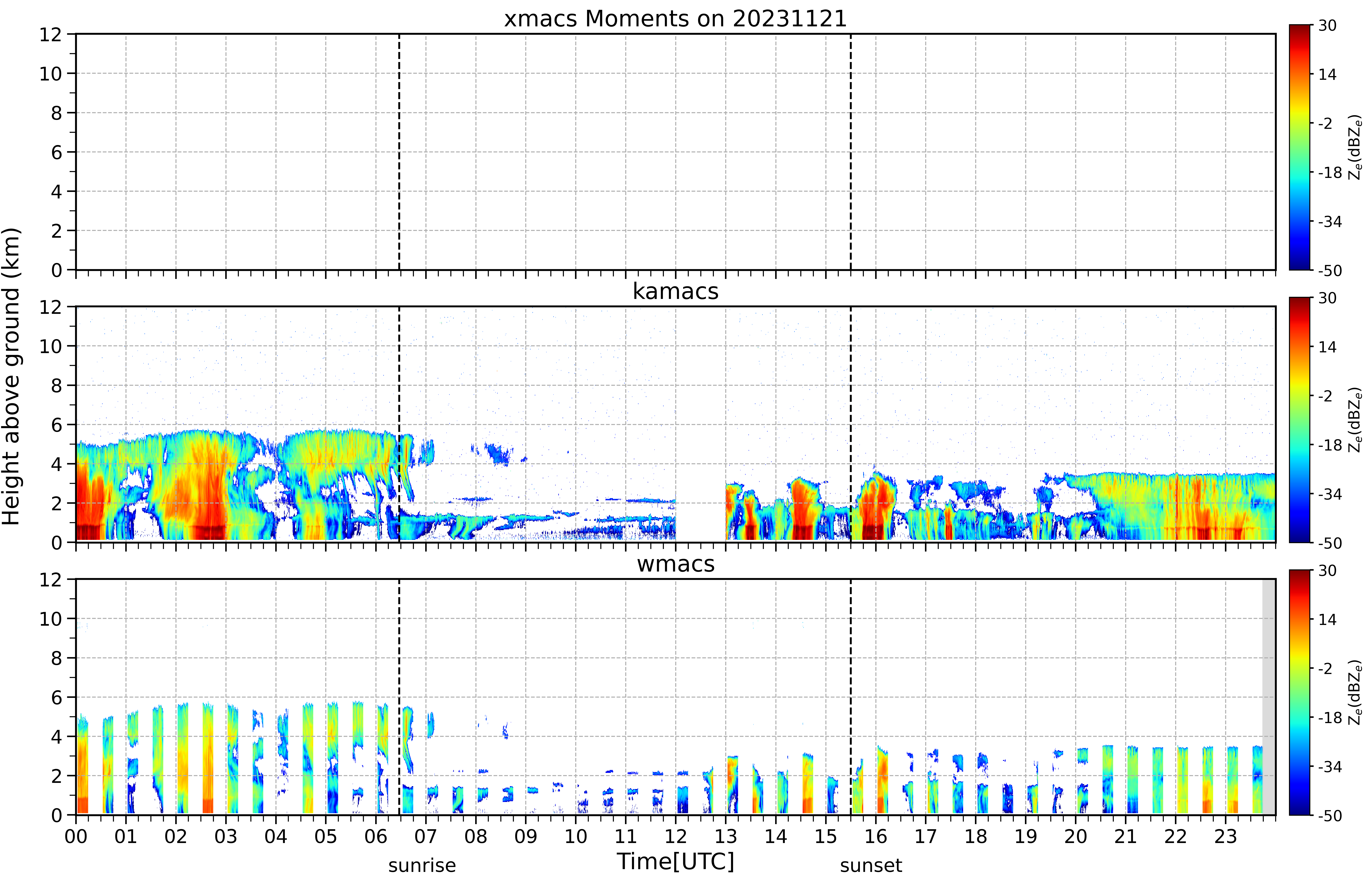Click the sunrise dashed line in the xmacs panel
Image resolution: width=1372 pixels, height=885 pixels.
pyautogui.click(x=399, y=152)
